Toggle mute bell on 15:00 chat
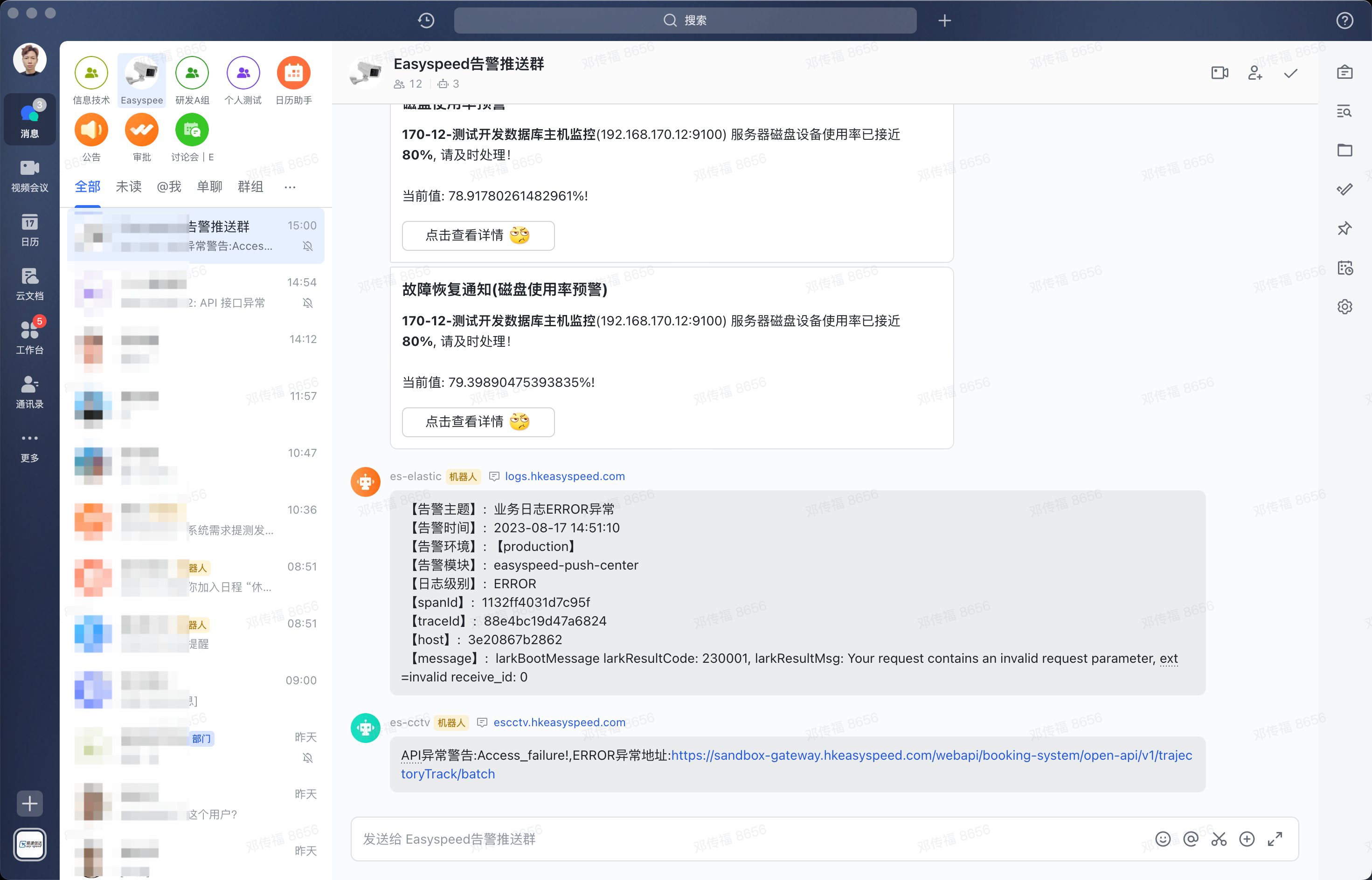The width and height of the screenshot is (1372, 880). (307, 246)
